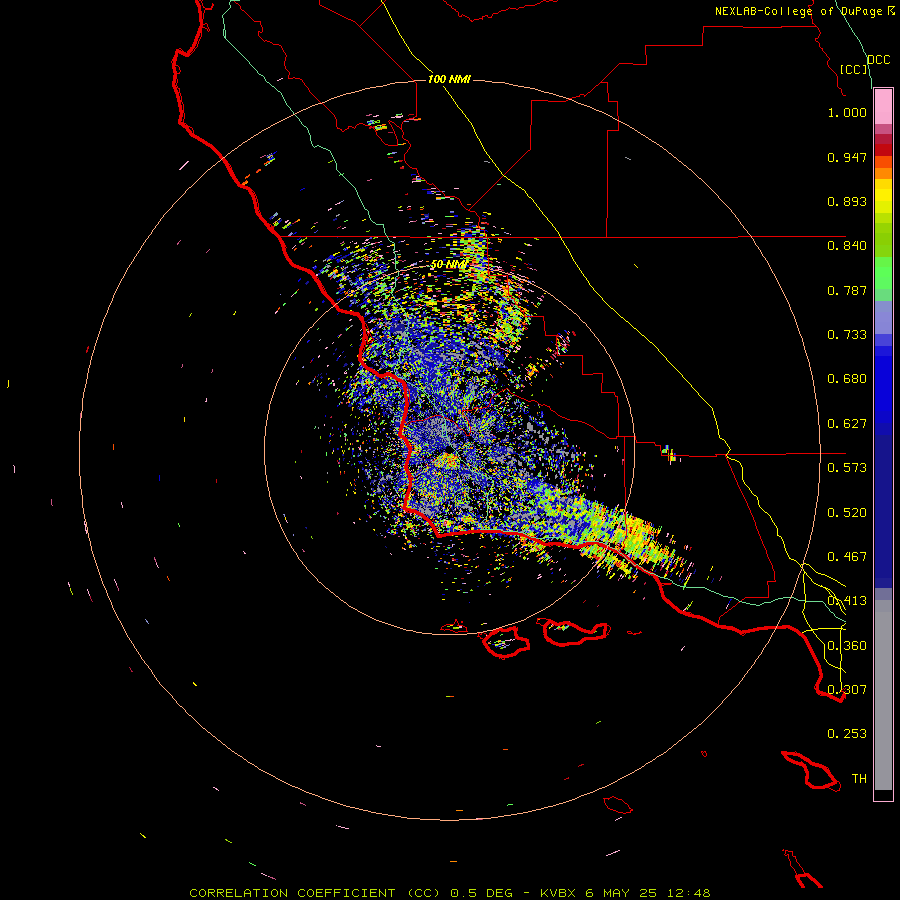This screenshot has width=900, height=900.
Task: Click the 0.467 scale value
Action: tap(847, 557)
